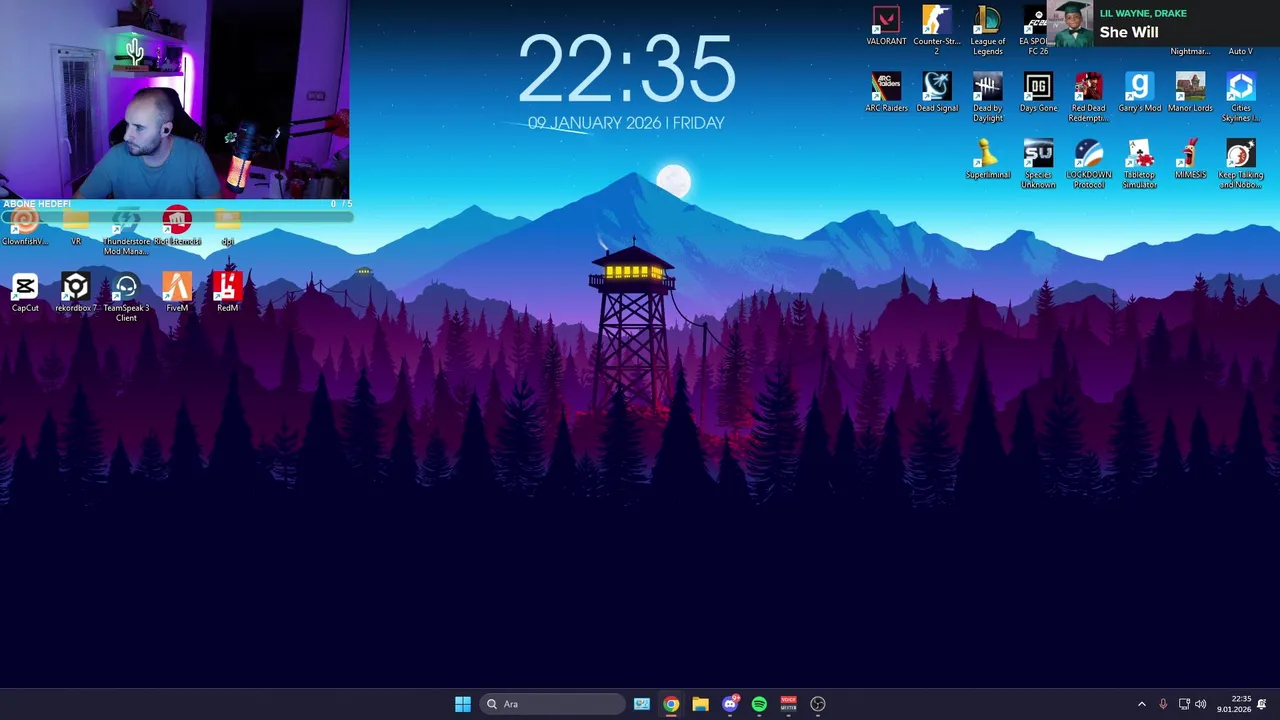This screenshot has height=720, width=1280.
Task: Open Google Chrome from the taskbar
Action: [x=671, y=704]
